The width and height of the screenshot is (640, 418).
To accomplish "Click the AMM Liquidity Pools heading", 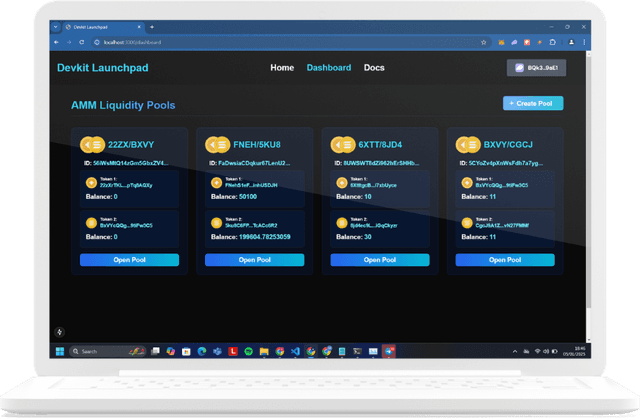I will 123,105.
